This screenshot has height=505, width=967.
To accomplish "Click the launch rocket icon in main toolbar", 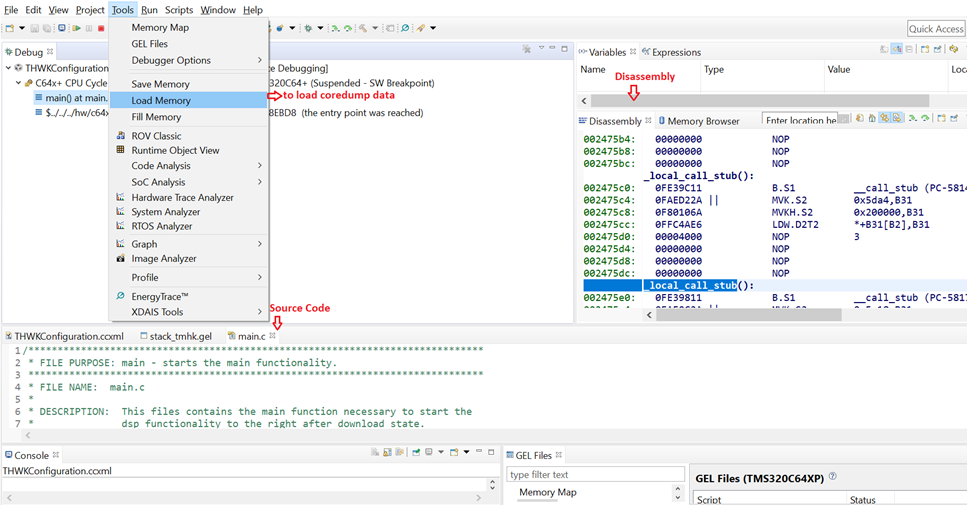I will click(x=421, y=28).
